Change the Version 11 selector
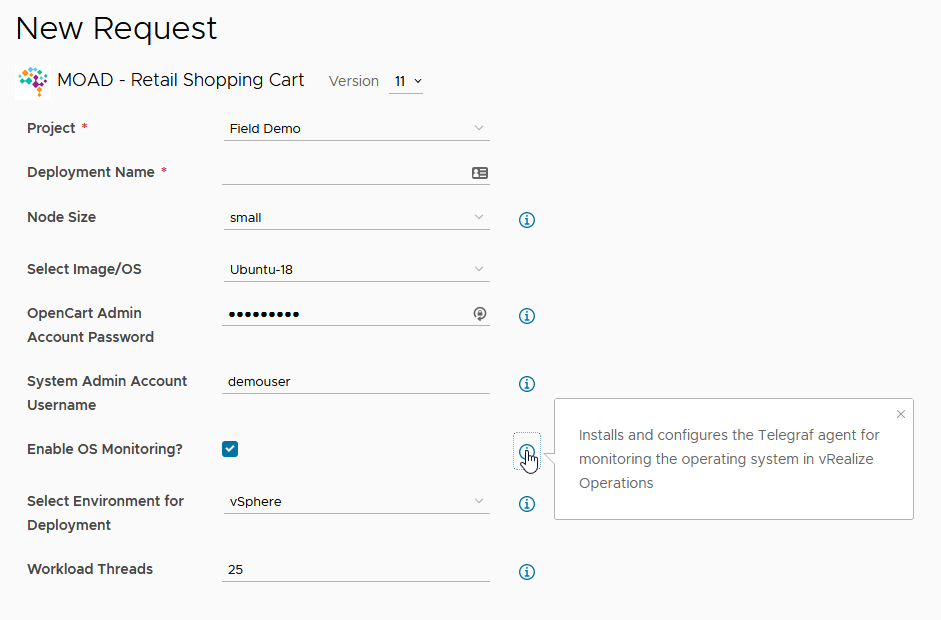The image size is (941, 620). point(406,81)
